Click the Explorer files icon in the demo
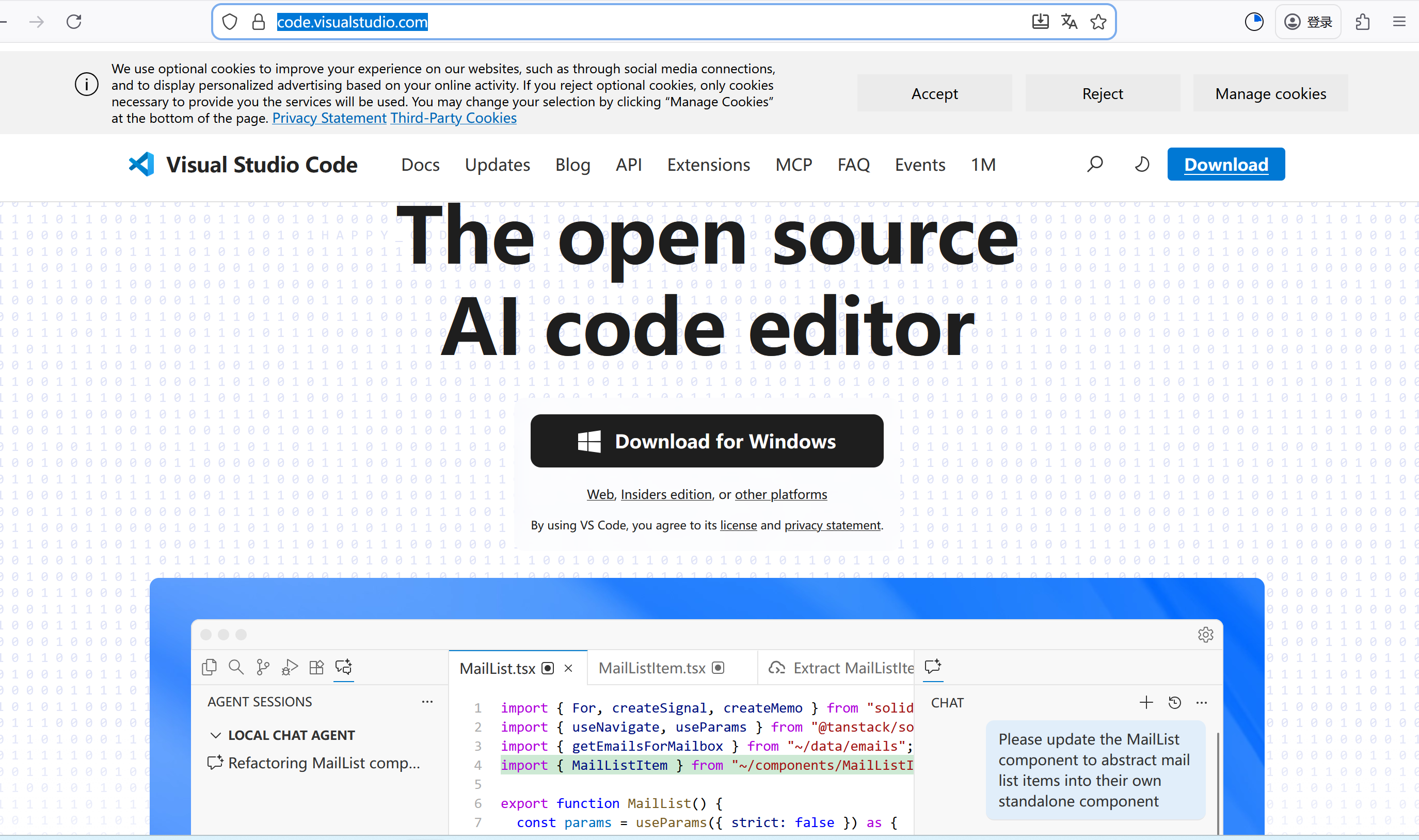Screen dimensions: 1419x840 [x=209, y=667]
